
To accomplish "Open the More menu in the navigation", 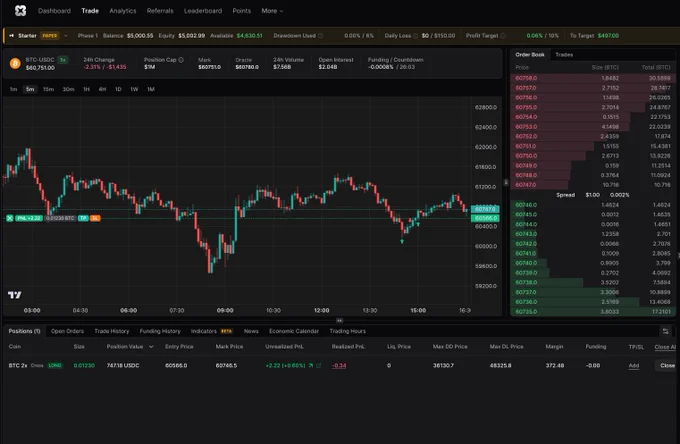I will [x=272, y=11].
